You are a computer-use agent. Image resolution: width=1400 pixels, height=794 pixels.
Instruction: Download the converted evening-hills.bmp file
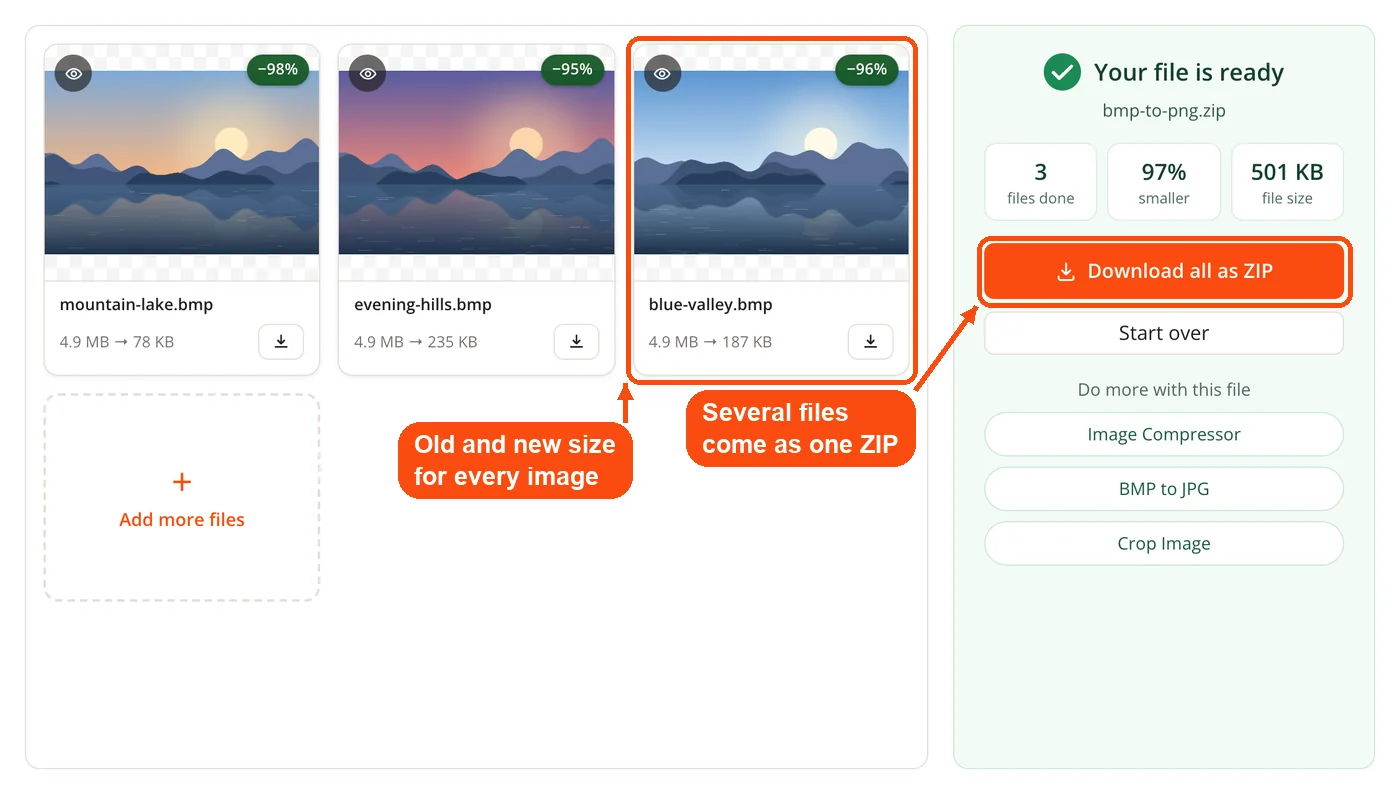pos(576,342)
